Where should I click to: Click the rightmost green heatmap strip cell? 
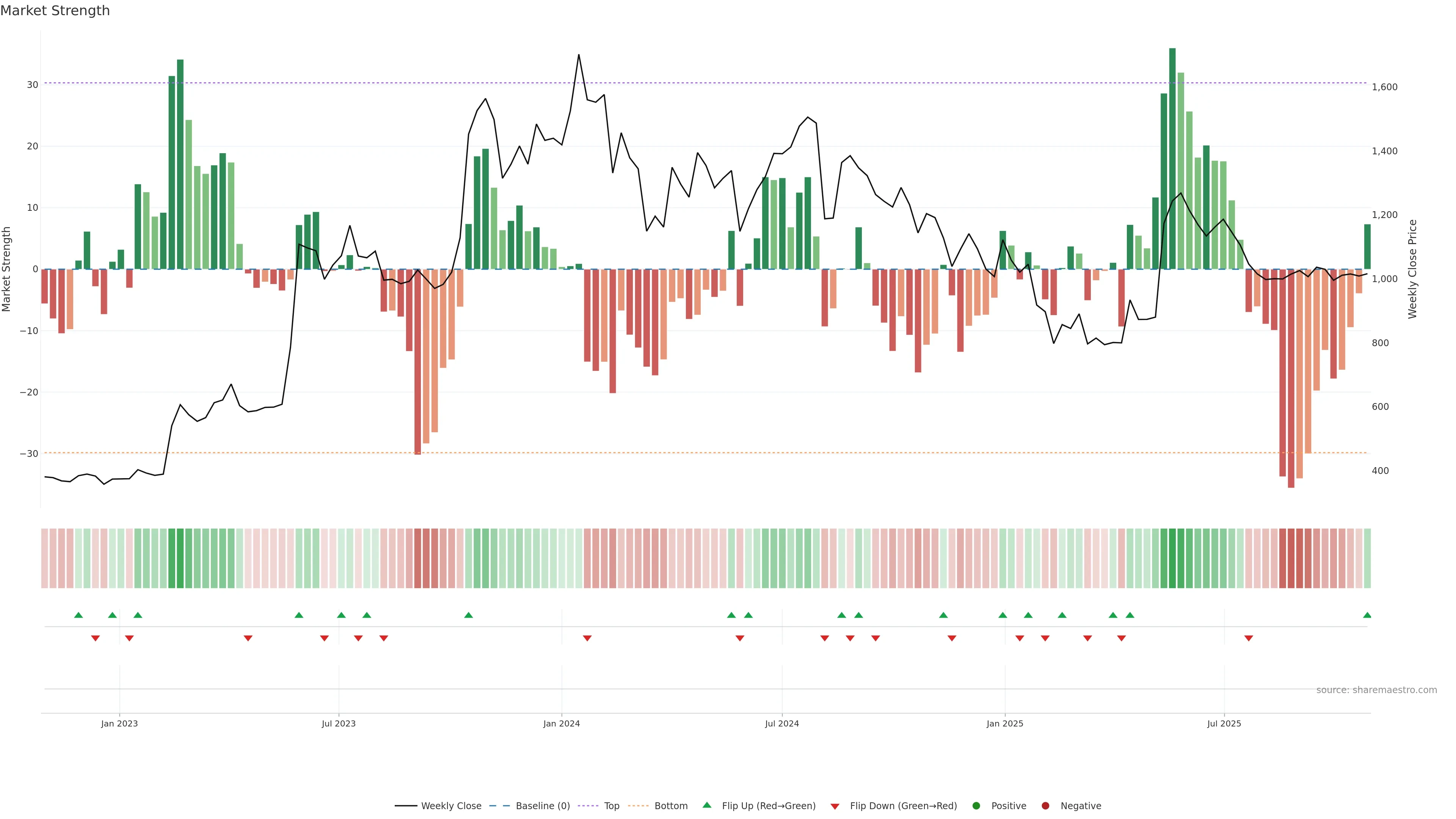click(x=1367, y=558)
